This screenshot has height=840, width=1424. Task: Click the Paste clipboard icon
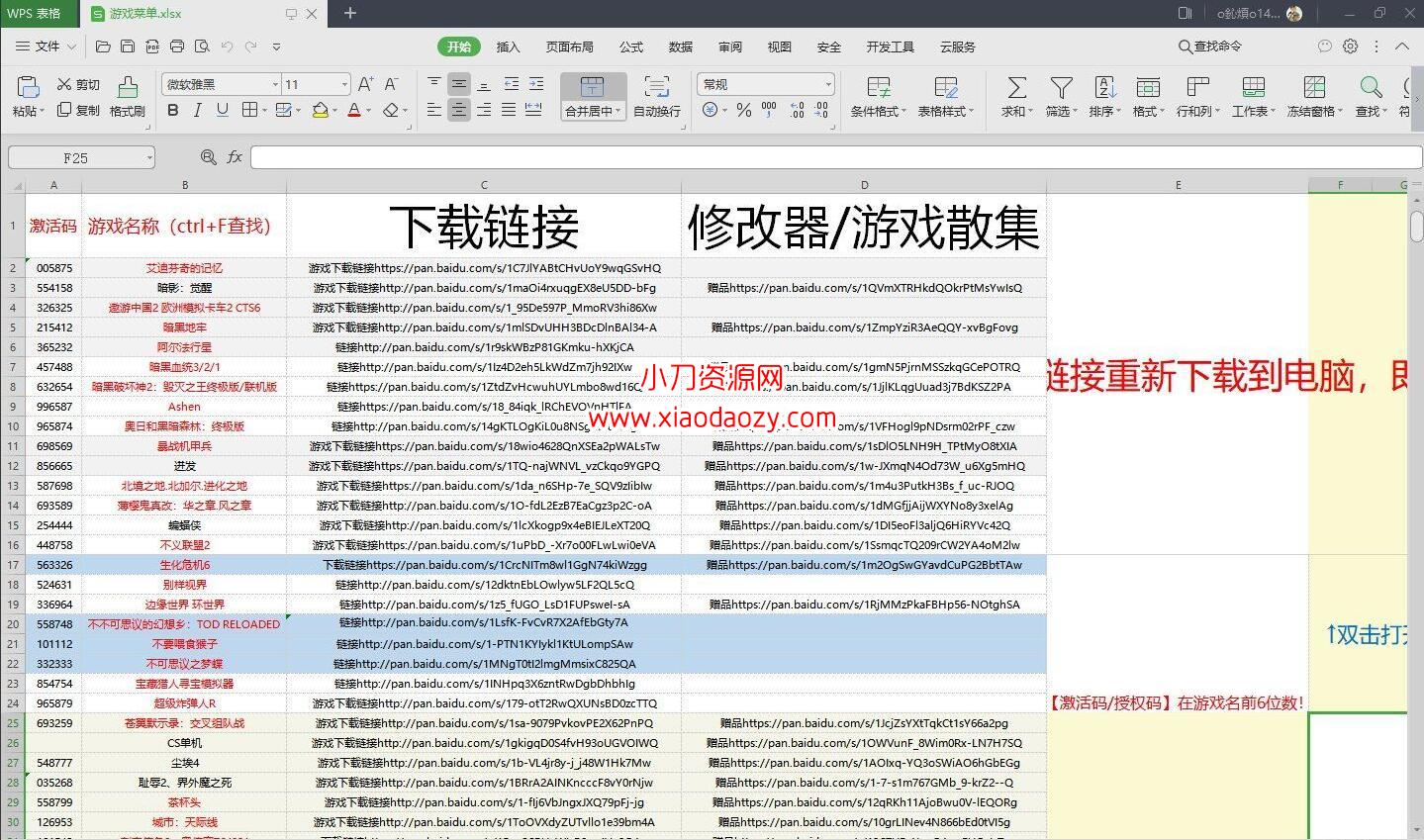[27, 87]
